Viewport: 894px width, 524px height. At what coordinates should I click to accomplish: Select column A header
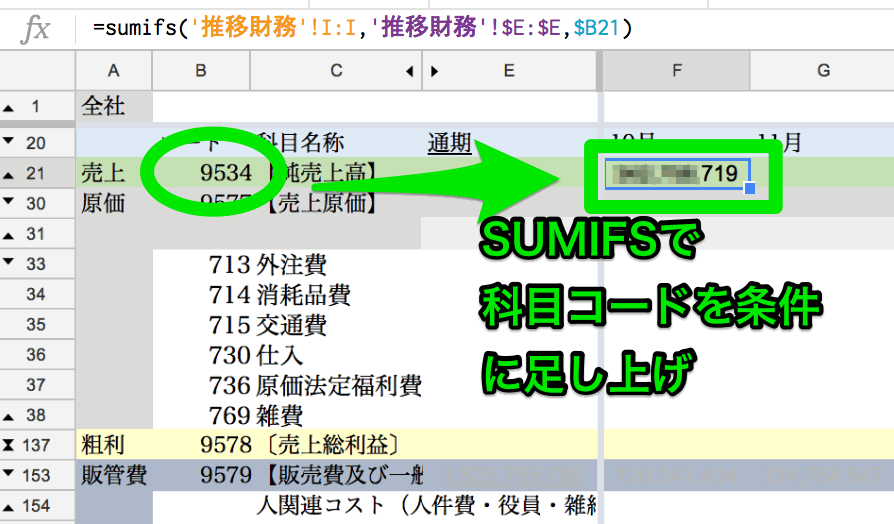113,71
